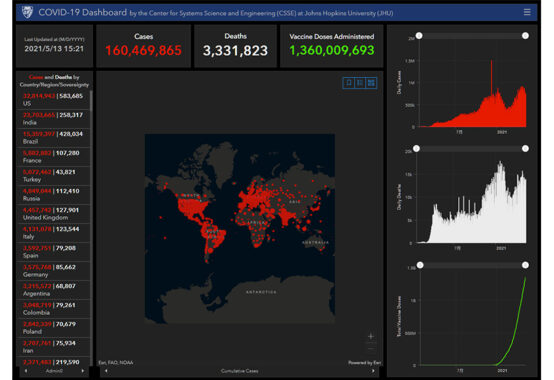Select the Turkey row in country list
The width and height of the screenshot is (554, 380).
coord(53,176)
